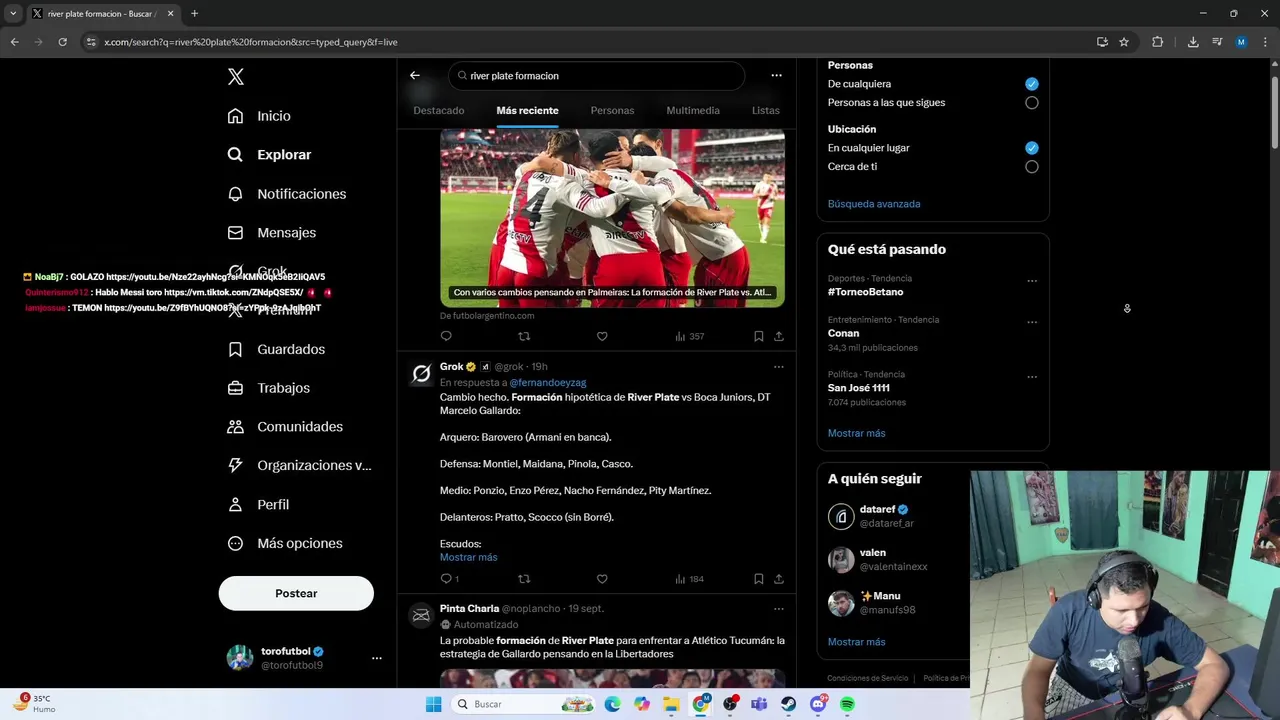View analytics of Grok post with 184 views
The height and width of the screenshot is (720, 1280).
pos(689,579)
